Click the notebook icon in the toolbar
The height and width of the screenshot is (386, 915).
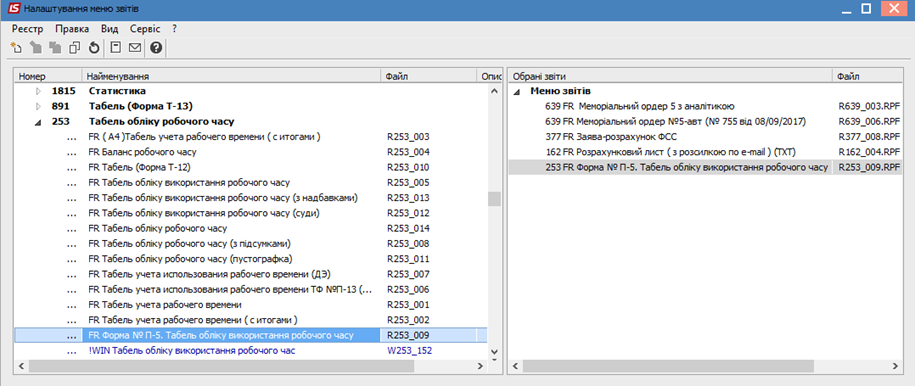tap(116, 48)
